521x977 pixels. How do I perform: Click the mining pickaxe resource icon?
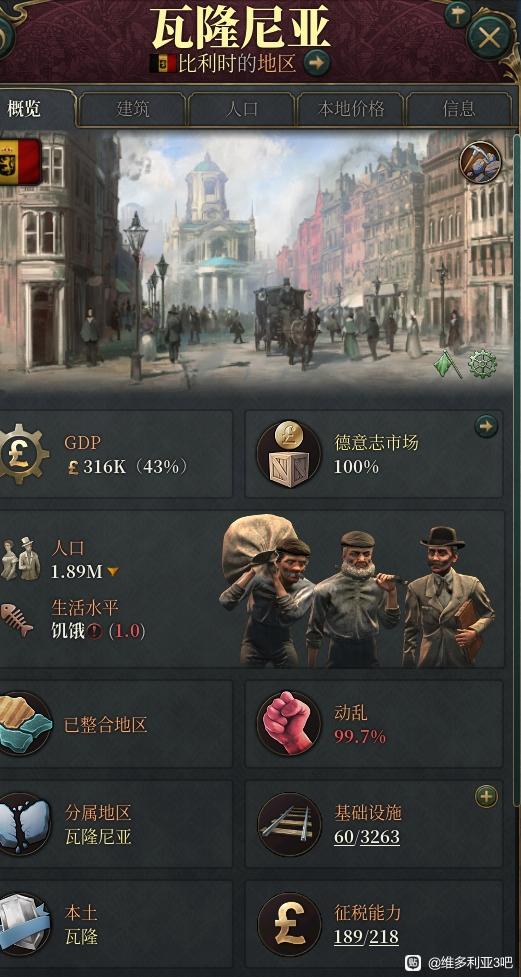480,161
